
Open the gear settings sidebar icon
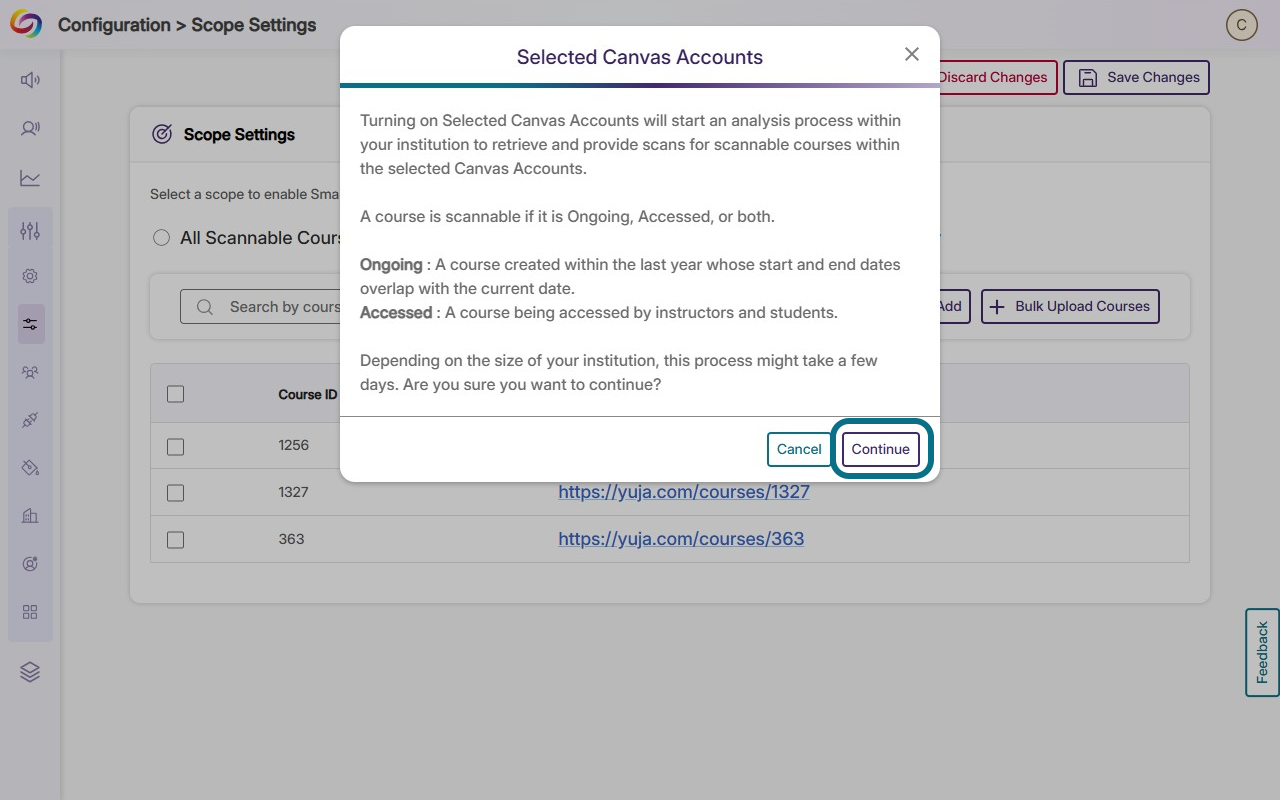click(30, 276)
